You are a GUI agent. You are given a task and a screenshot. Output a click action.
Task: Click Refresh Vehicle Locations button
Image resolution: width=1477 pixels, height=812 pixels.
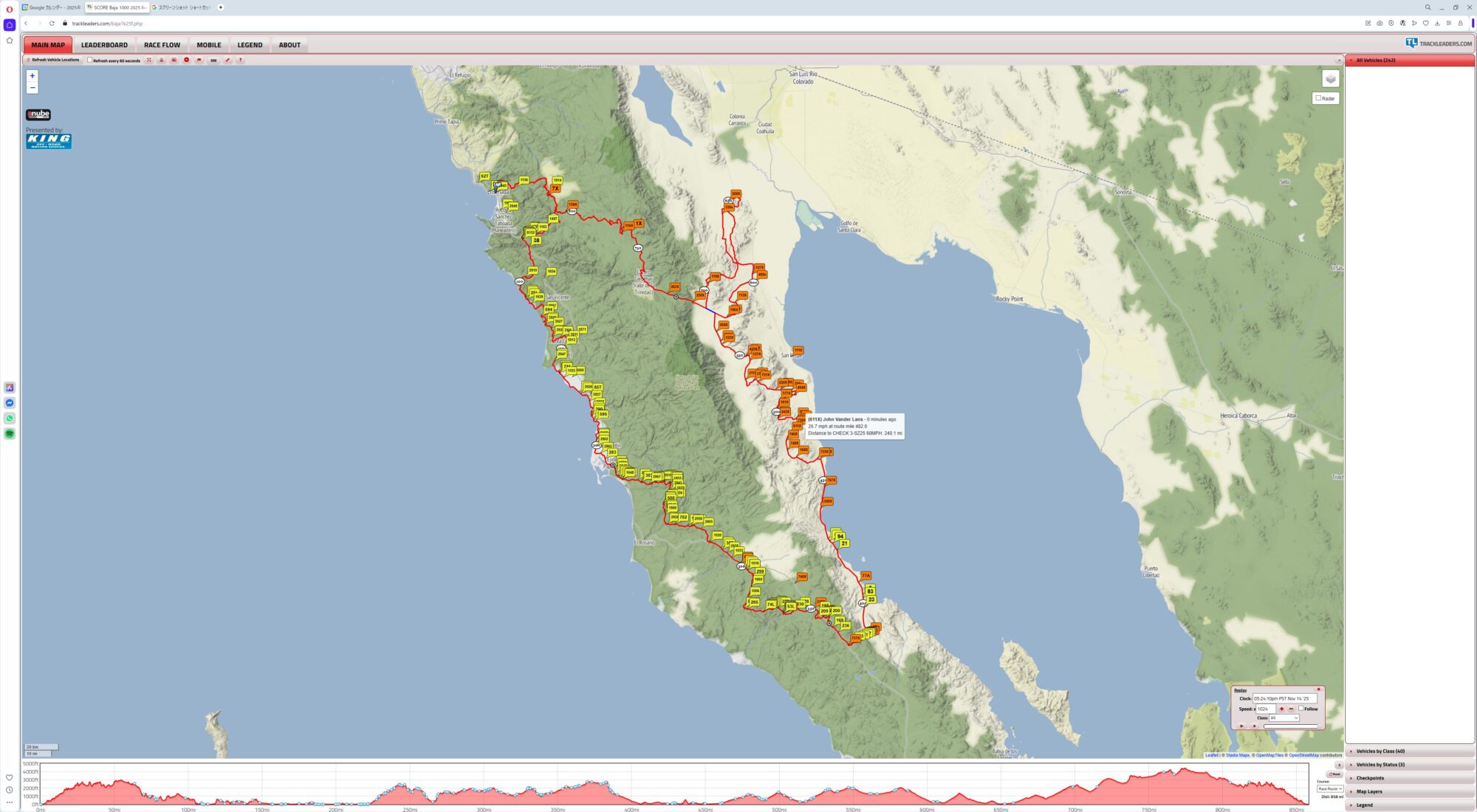pyautogui.click(x=54, y=61)
